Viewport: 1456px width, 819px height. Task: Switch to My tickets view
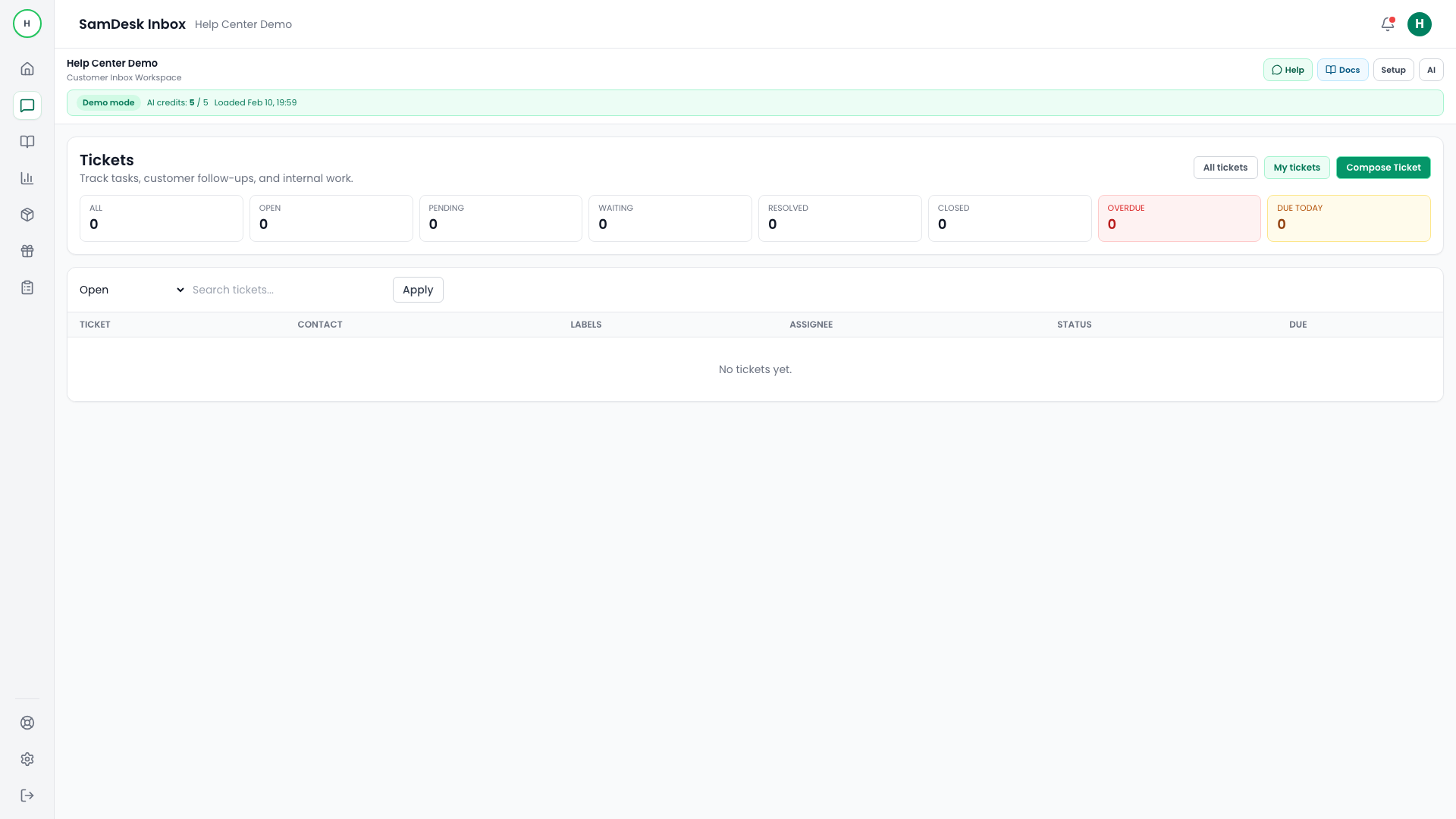(1296, 168)
